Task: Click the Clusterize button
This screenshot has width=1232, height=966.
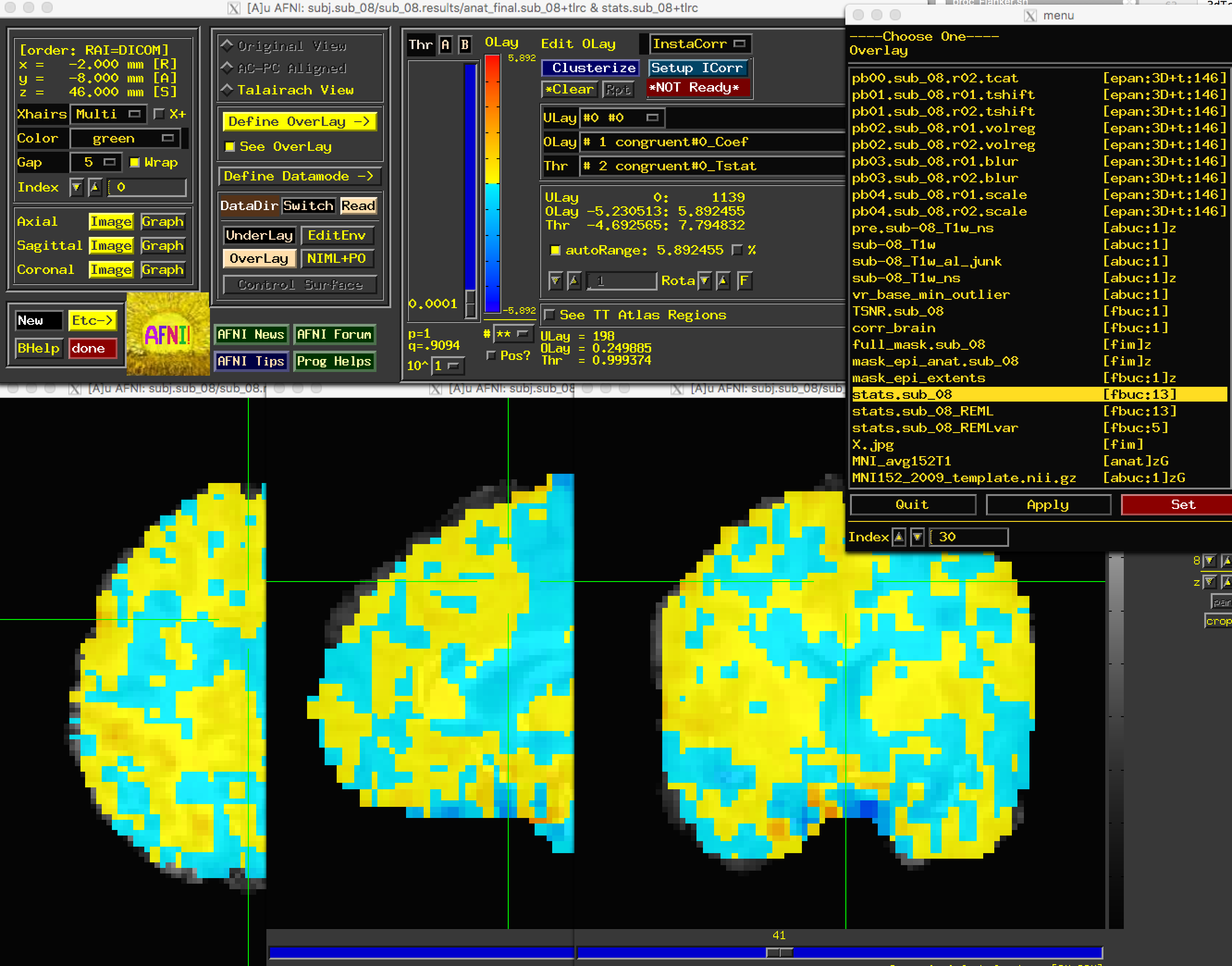Action: [590, 68]
